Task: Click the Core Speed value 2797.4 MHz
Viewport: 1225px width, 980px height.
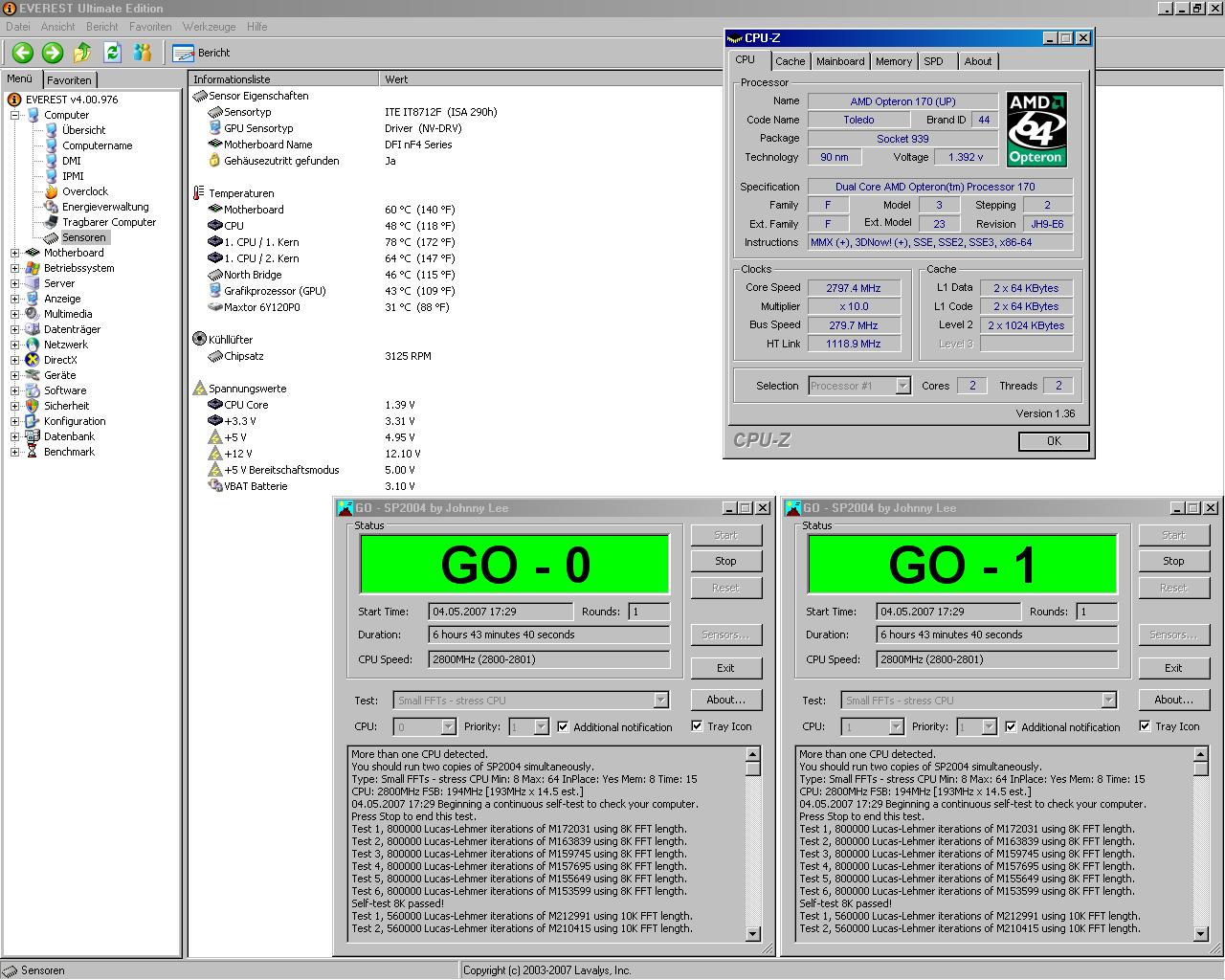Action: pos(854,288)
